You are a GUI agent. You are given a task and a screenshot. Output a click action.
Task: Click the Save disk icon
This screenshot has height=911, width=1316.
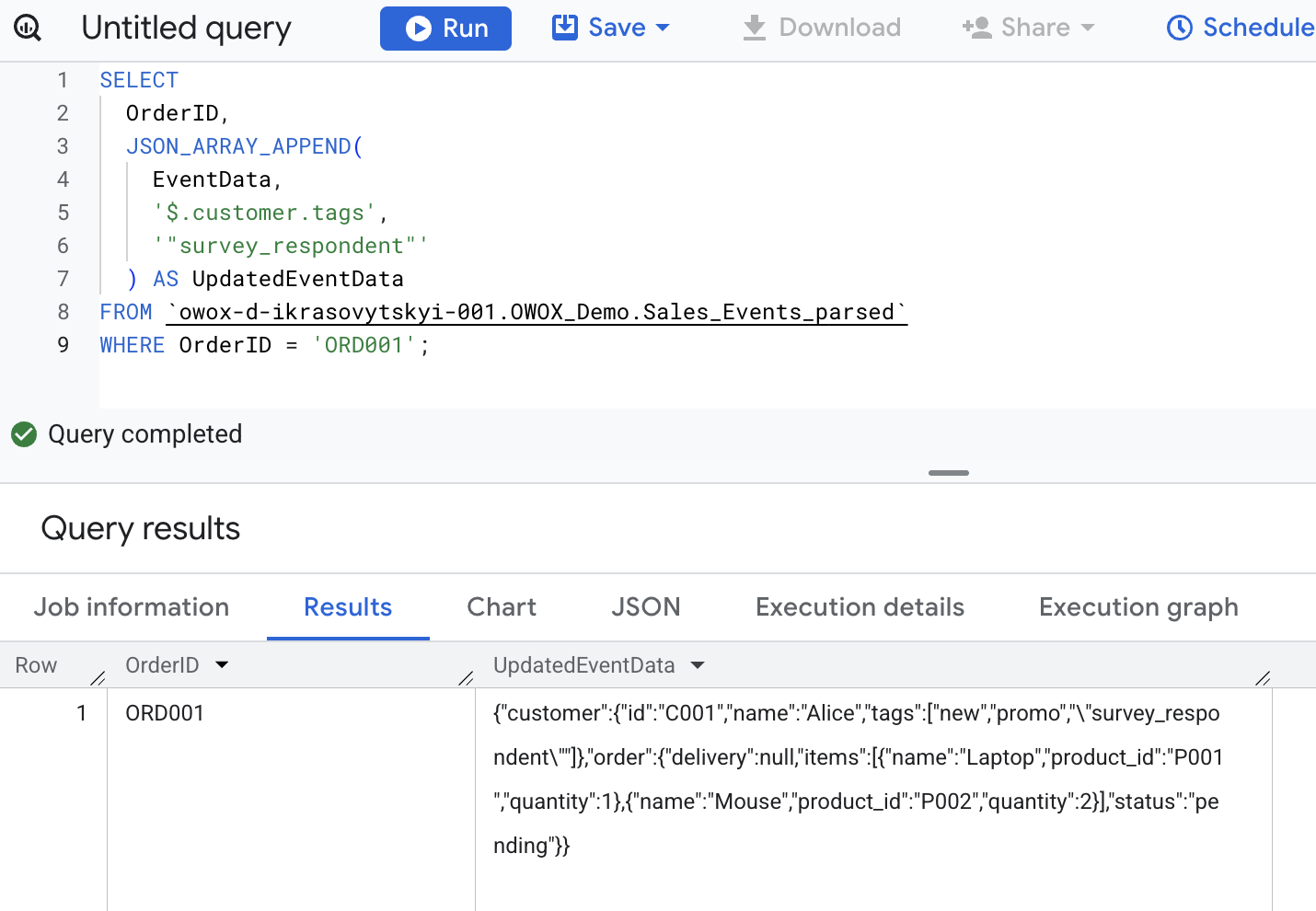564,28
